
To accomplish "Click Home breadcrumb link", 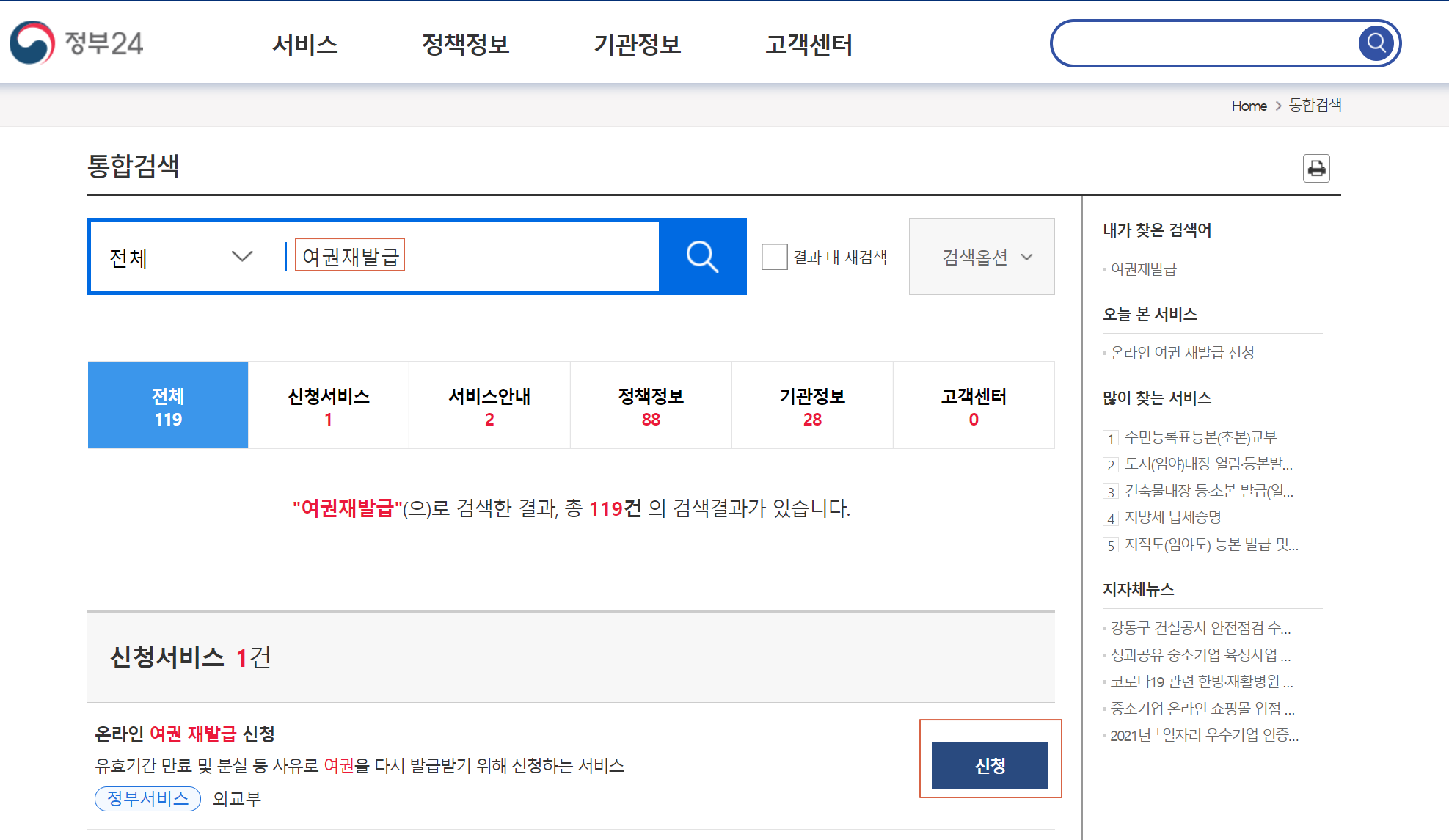I will click(x=1249, y=106).
